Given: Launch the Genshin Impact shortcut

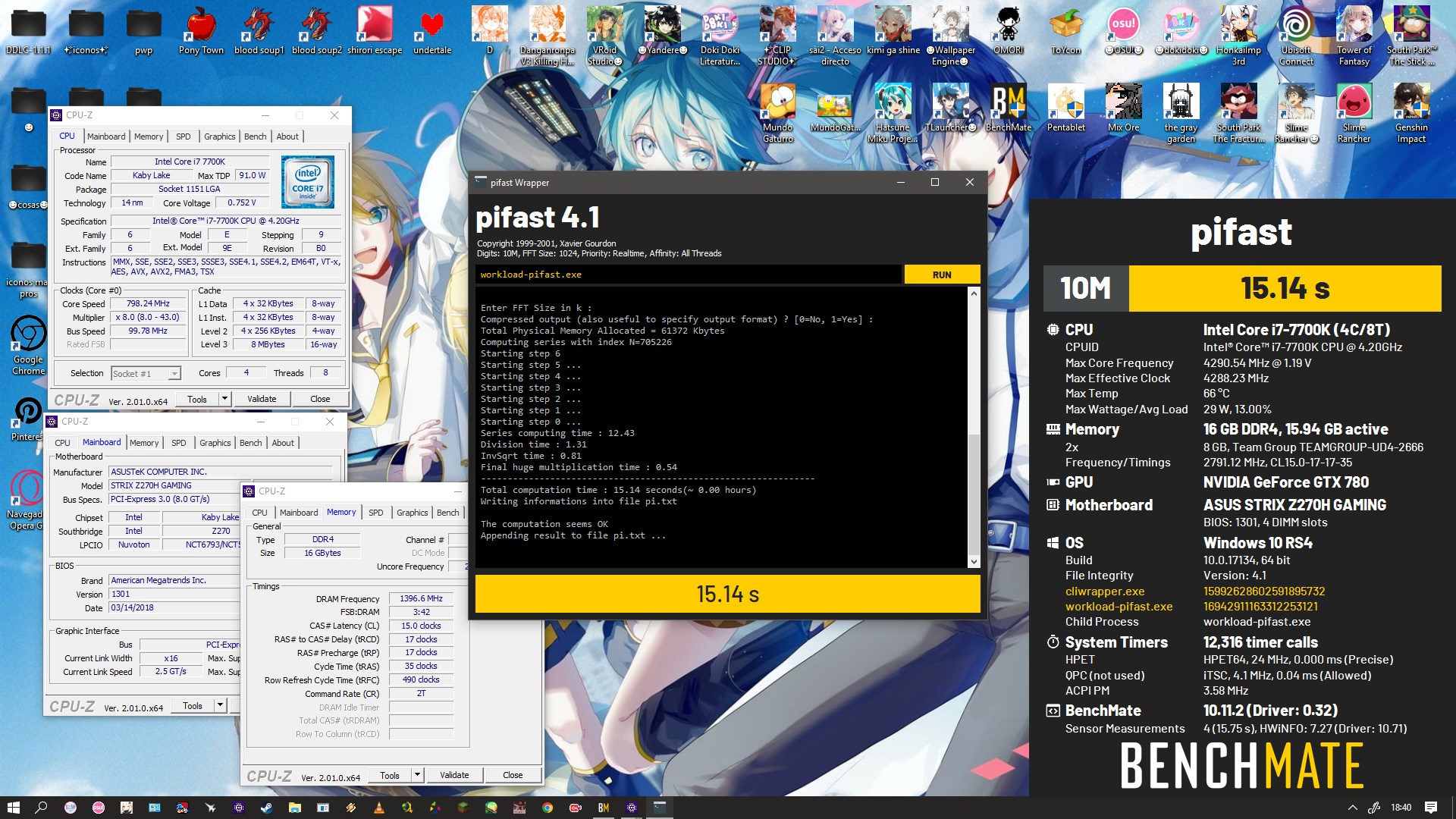Looking at the screenshot, I should pyautogui.click(x=1411, y=112).
